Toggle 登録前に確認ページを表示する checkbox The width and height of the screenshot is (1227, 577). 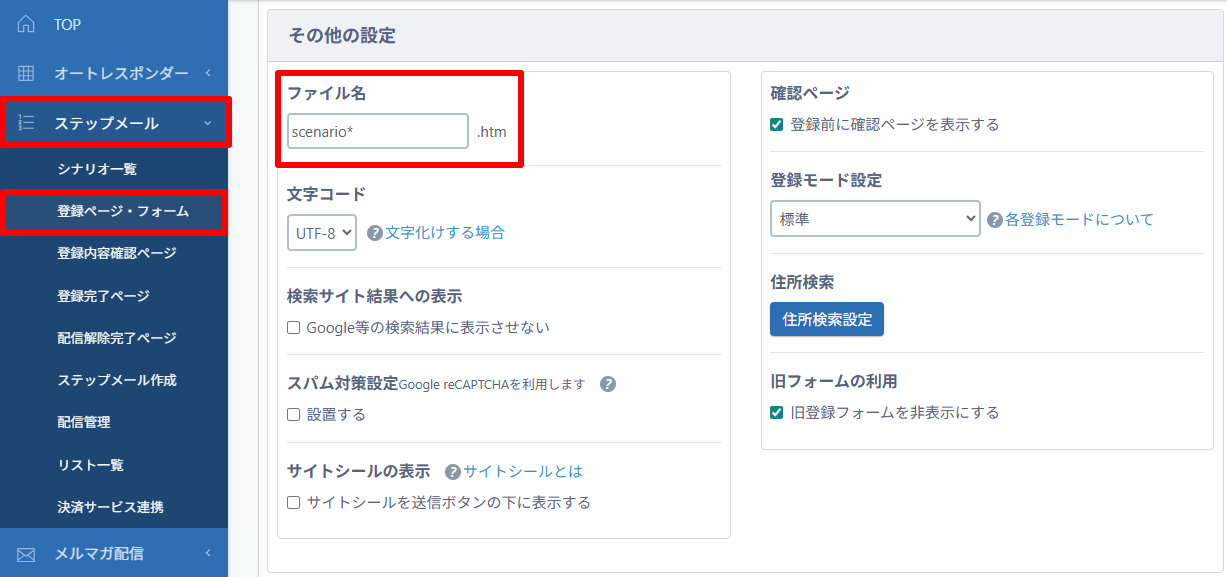[777, 125]
